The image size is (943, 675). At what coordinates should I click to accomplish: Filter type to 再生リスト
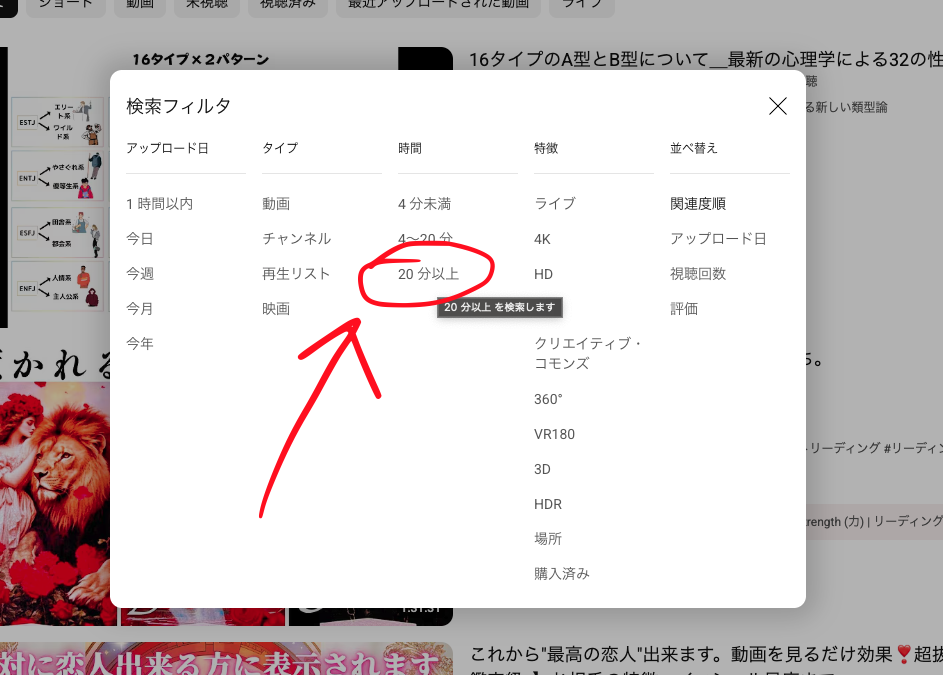tap(296, 274)
